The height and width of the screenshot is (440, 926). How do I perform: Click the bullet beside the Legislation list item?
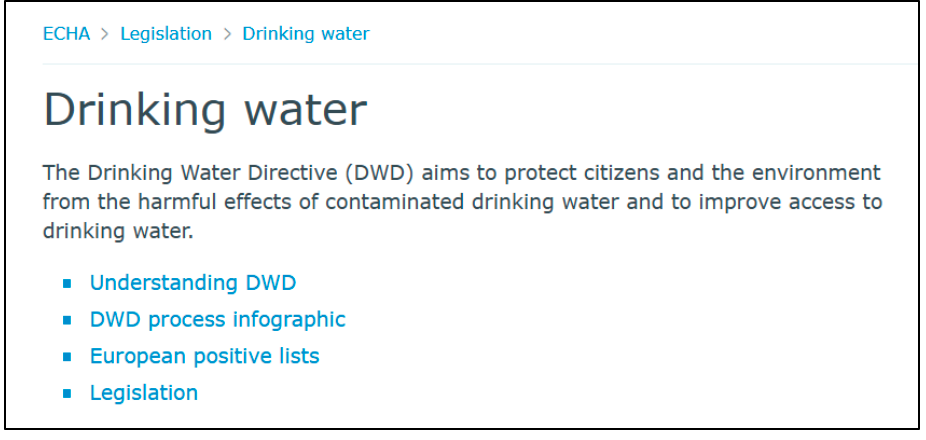click(67, 394)
